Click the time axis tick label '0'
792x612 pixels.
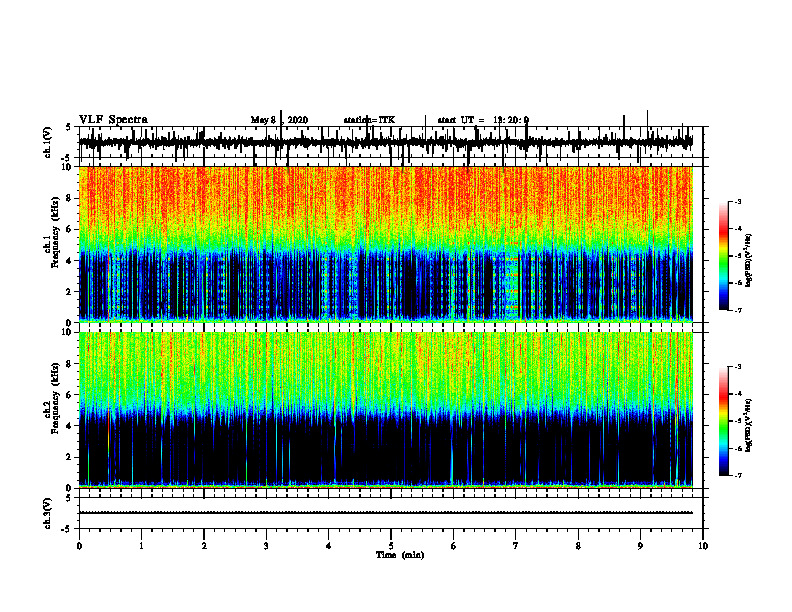click(x=79, y=546)
